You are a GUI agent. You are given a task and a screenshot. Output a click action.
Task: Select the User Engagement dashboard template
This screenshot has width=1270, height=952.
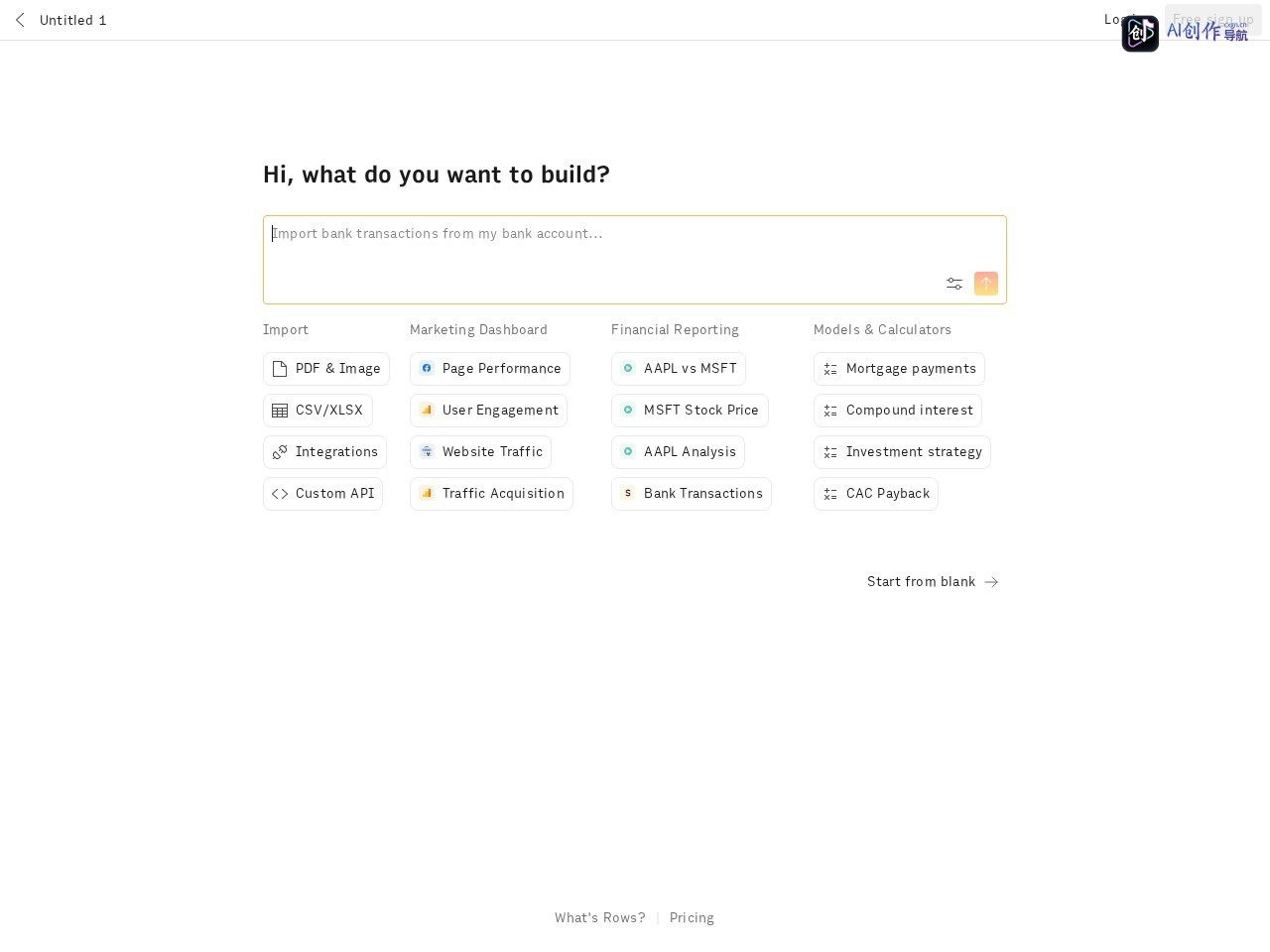tap(488, 411)
